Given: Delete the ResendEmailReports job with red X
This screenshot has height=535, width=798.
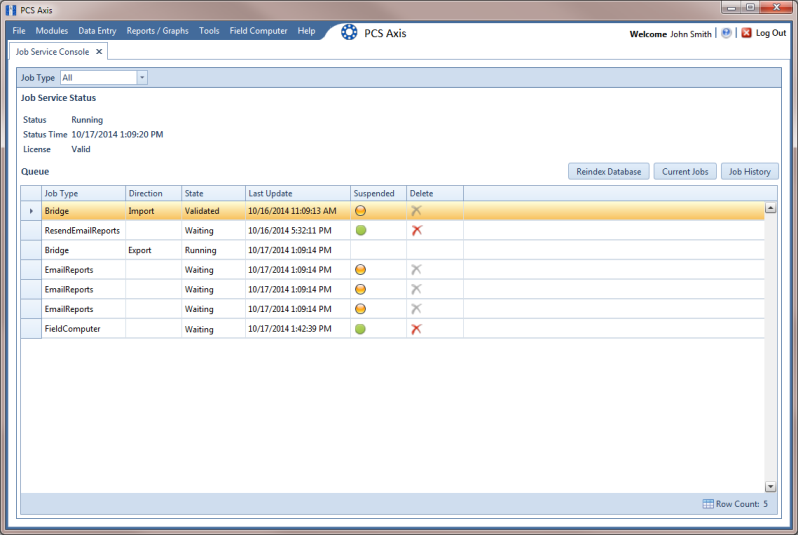Looking at the screenshot, I should pos(417,230).
